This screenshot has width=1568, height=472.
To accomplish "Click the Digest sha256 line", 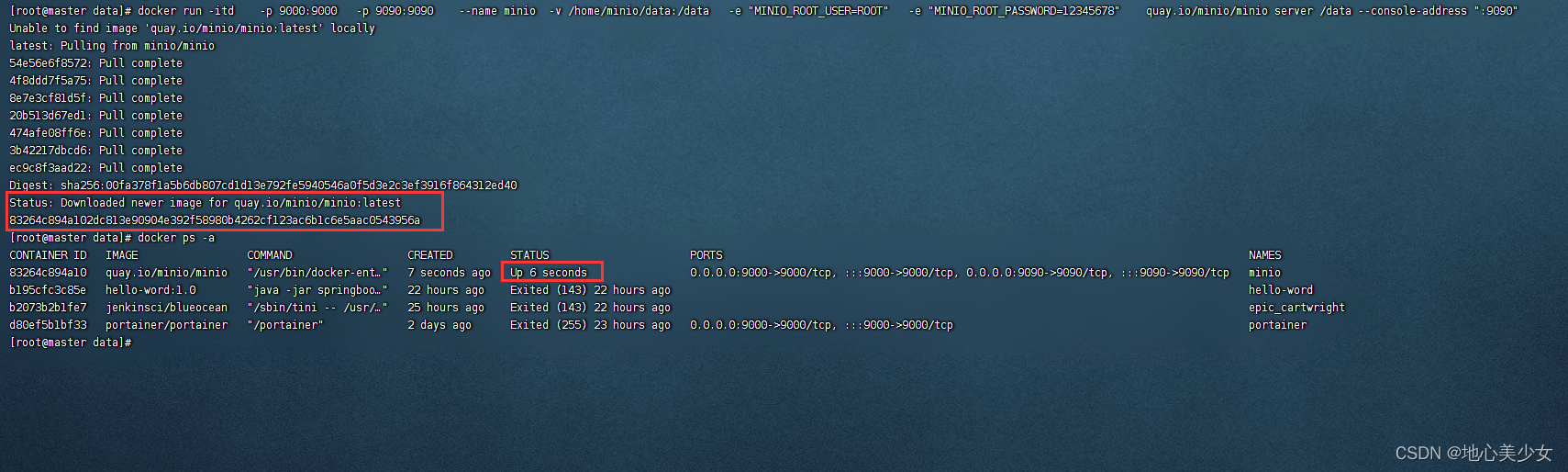I will (x=263, y=185).
